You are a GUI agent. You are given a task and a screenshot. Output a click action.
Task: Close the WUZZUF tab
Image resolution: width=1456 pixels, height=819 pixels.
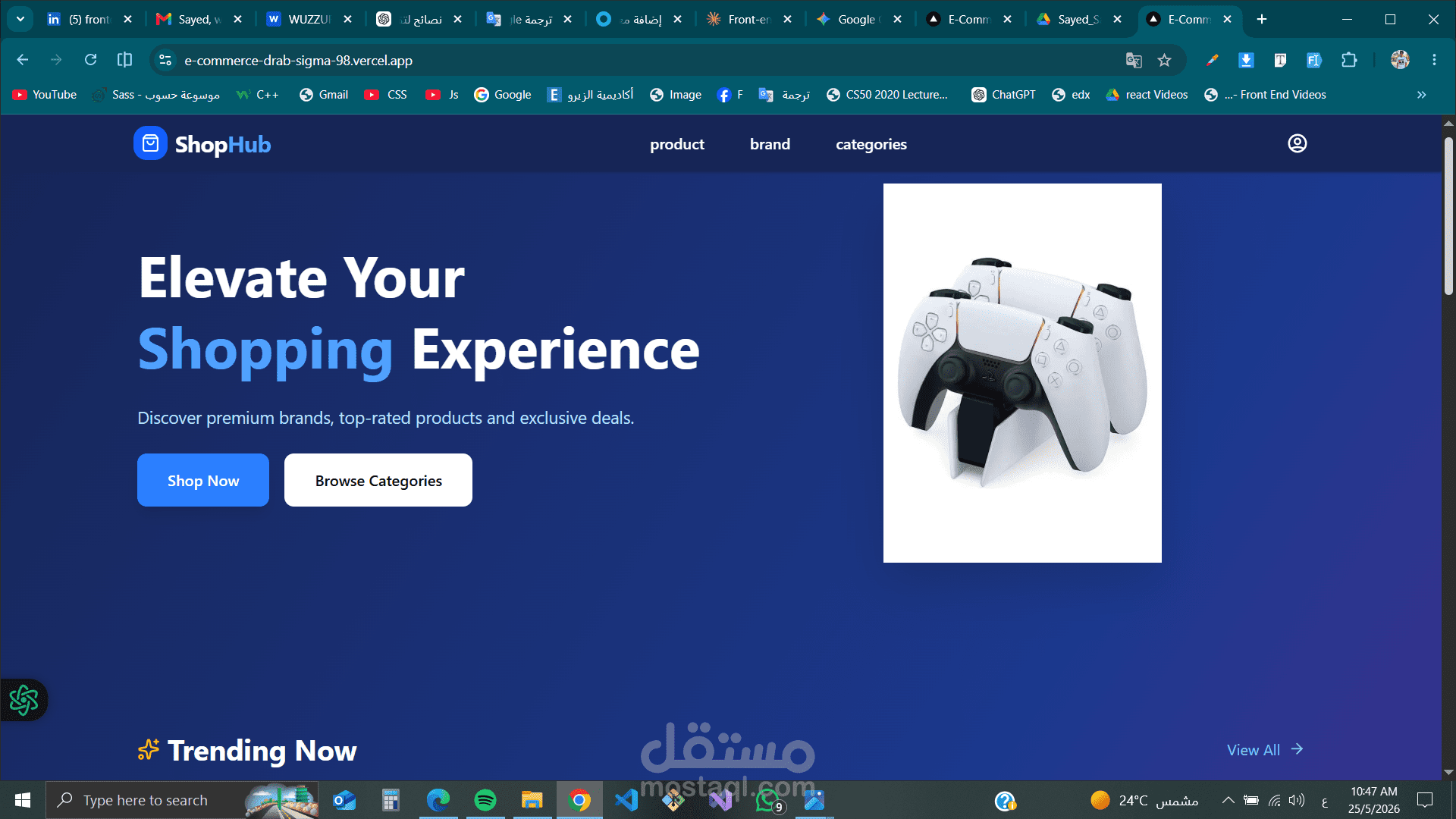pyautogui.click(x=347, y=19)
